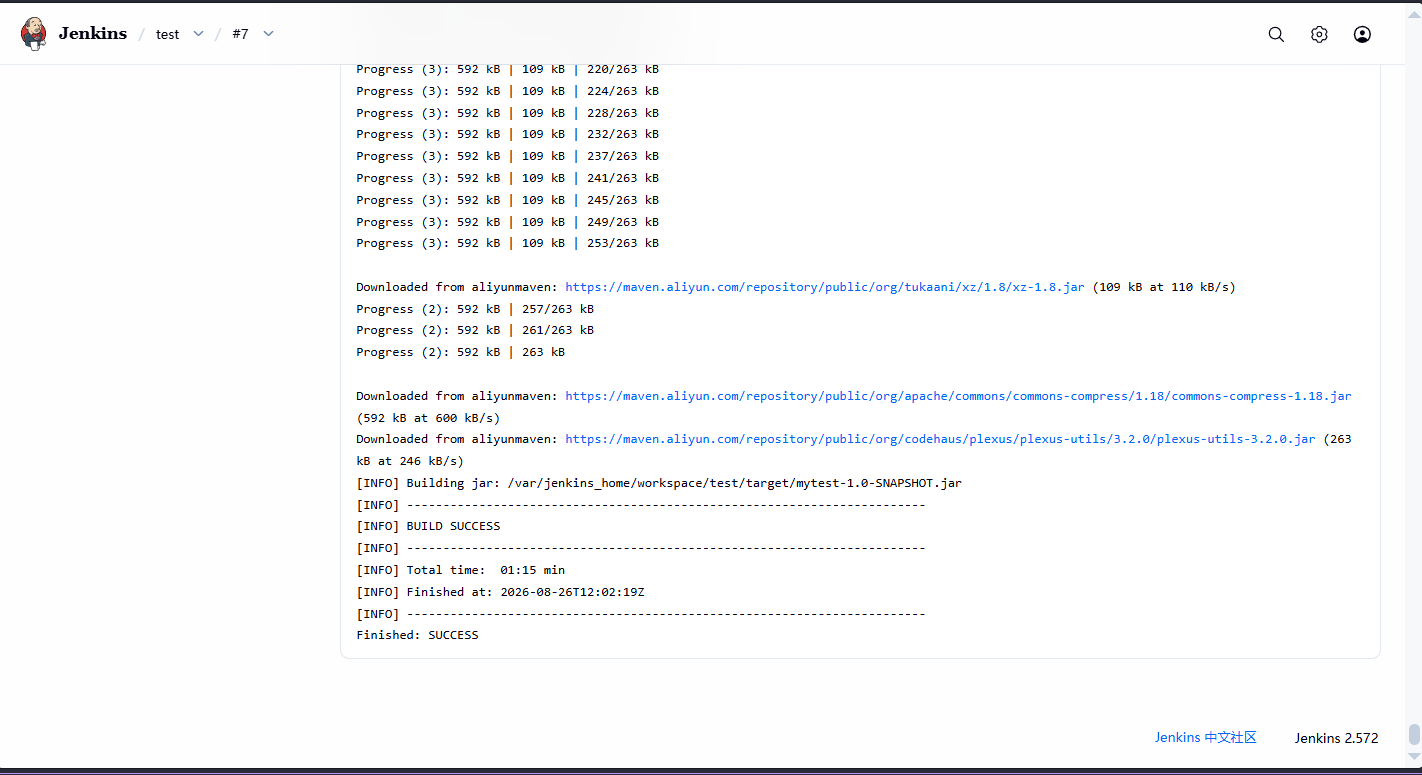Click the Finished at timestamp line
Image resolution: width=1422 pixels, height=775 pixels.
pyautogui.click(x=500, y=592)
